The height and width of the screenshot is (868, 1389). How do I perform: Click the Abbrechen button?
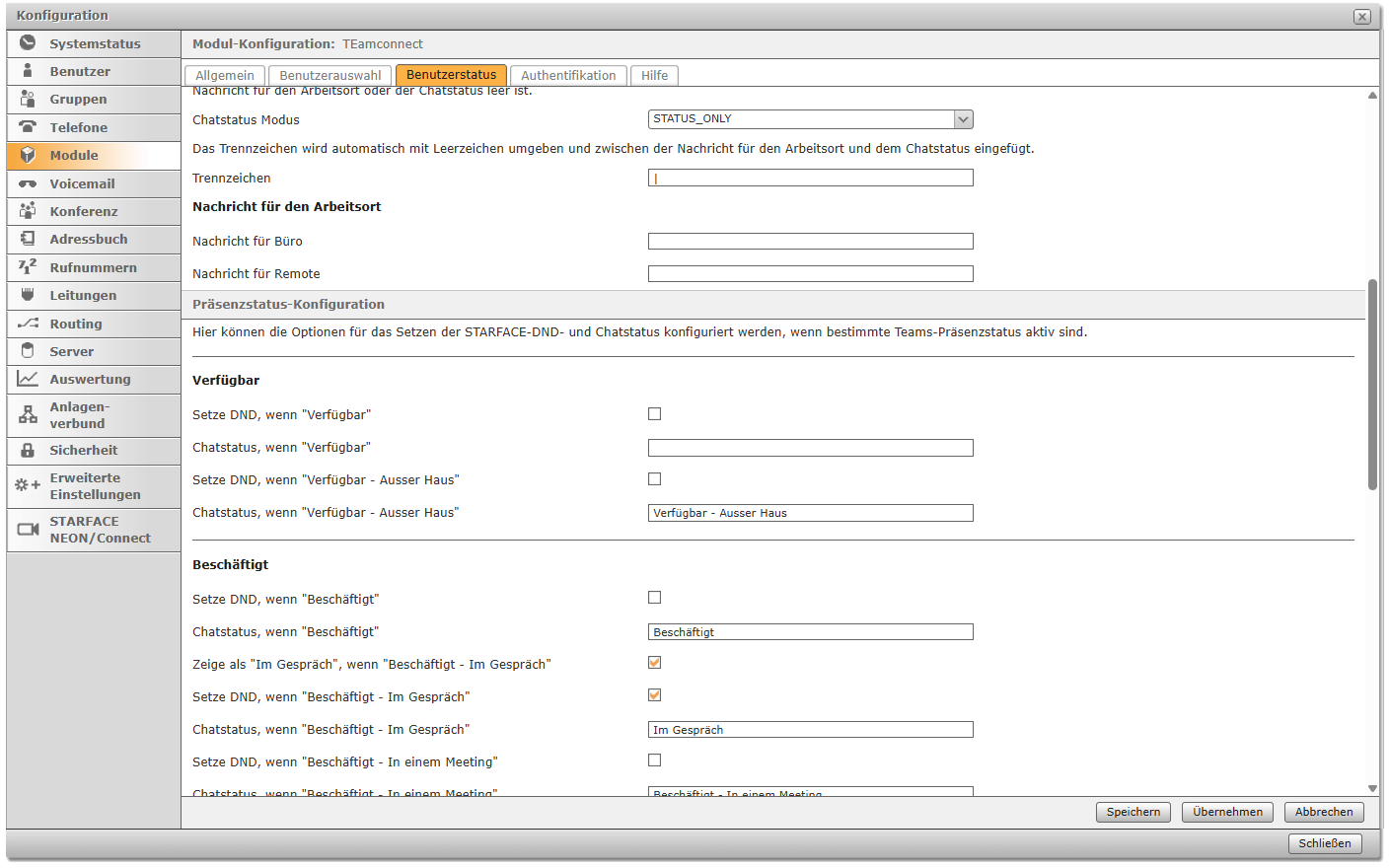coord(1324,812)
